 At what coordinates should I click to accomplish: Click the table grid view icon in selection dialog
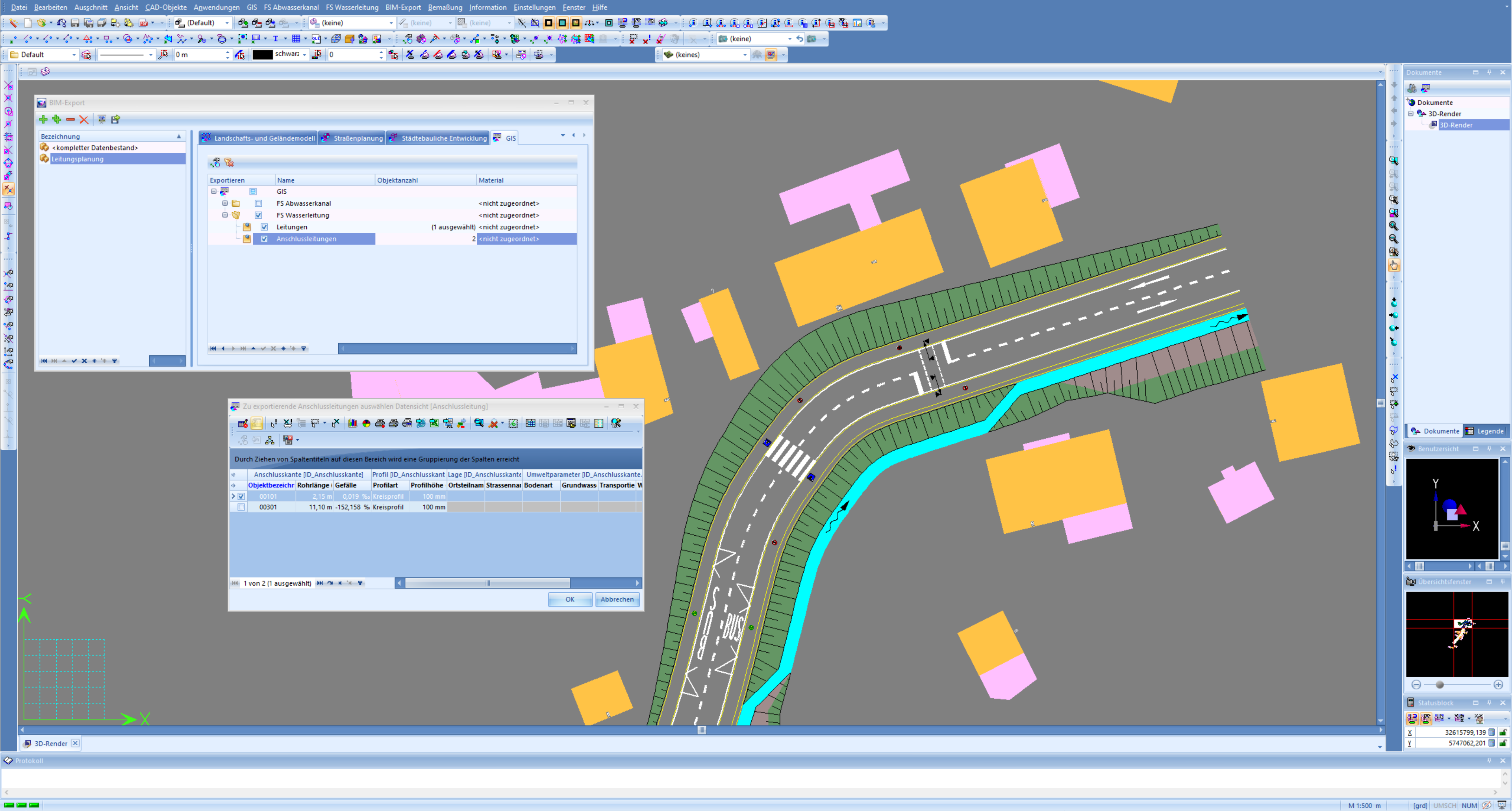pyautogui.click(x=531, y=423)
